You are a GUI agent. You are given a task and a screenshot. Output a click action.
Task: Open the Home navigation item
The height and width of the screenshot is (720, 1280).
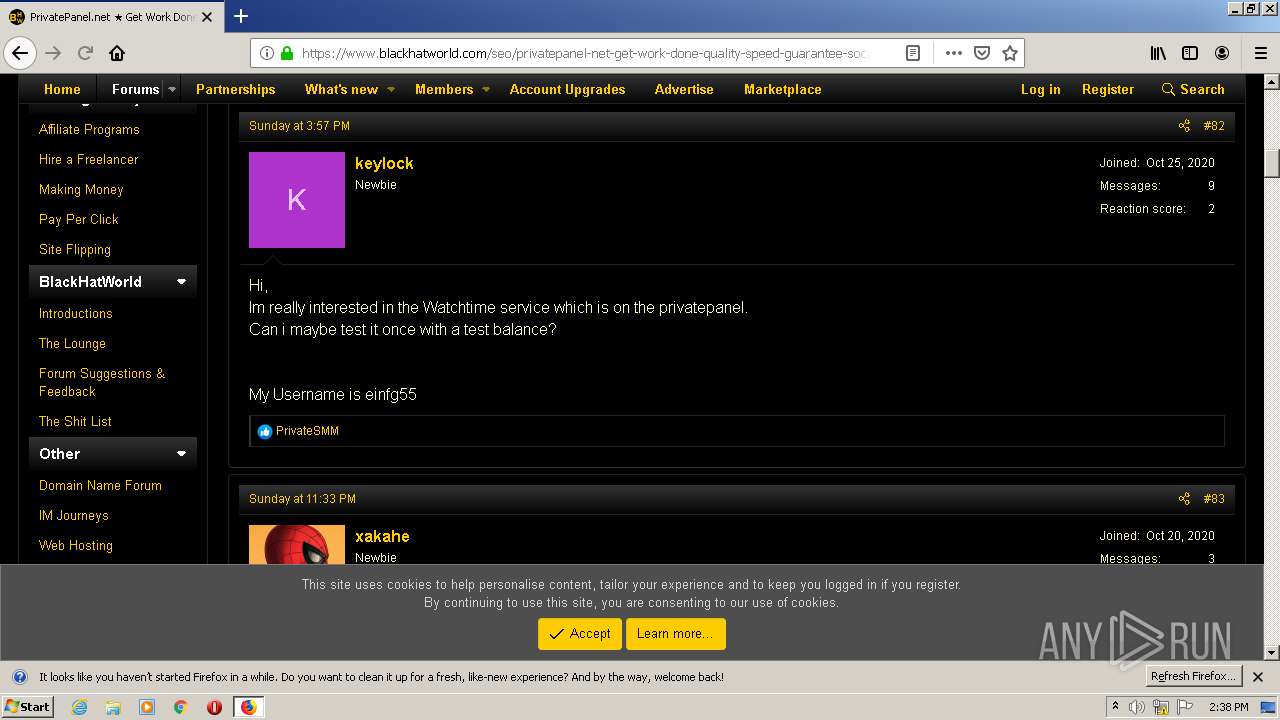click(x=62, y=89)
